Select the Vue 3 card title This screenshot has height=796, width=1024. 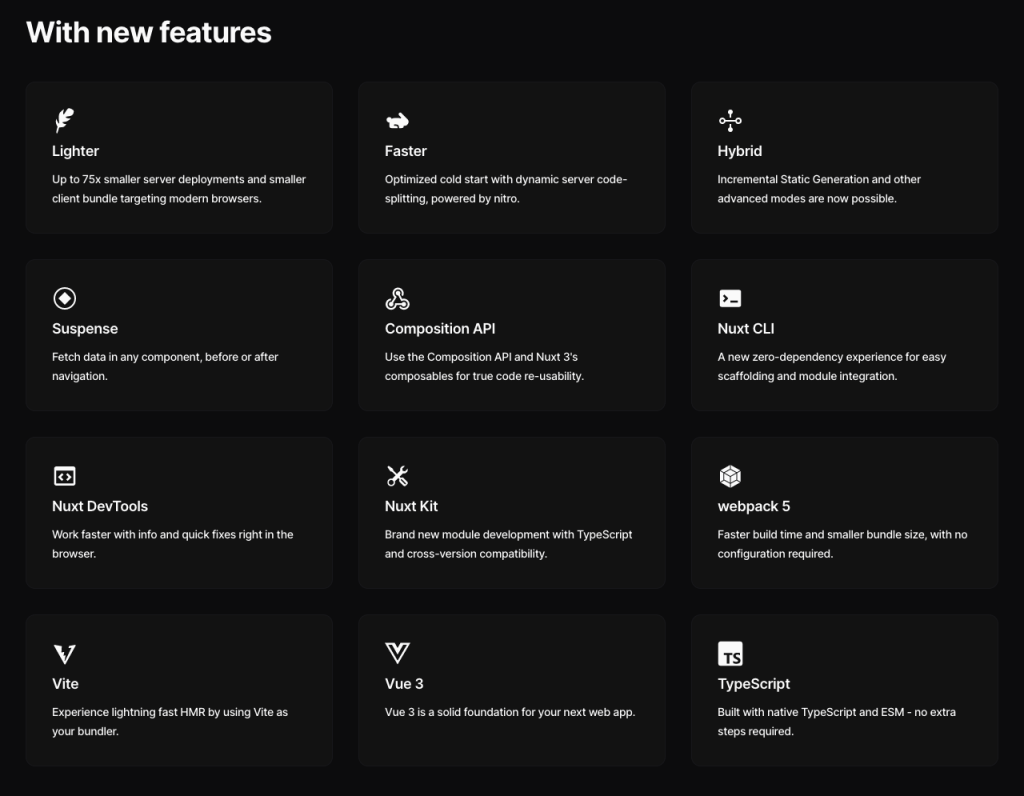coord(404,684)
